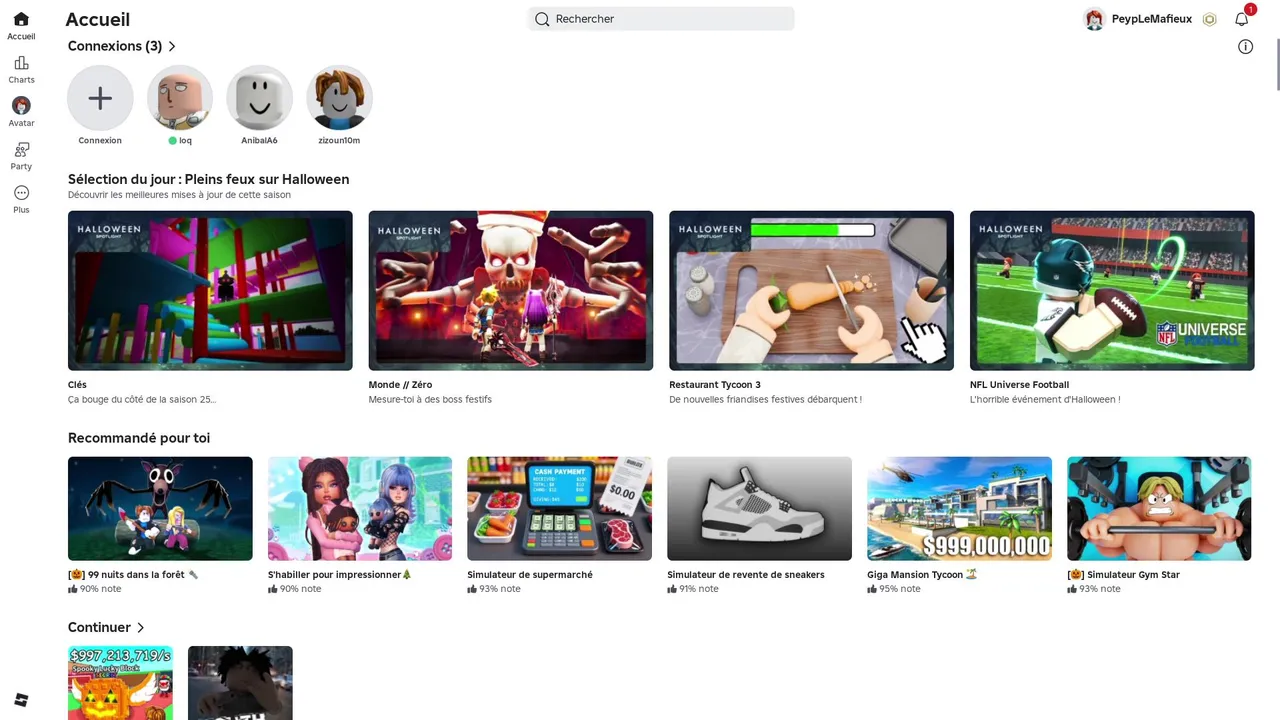Open Simulateur de revente de sneakers thumbnail
This screenshot has height=720, width=1280.
(760, 508)
